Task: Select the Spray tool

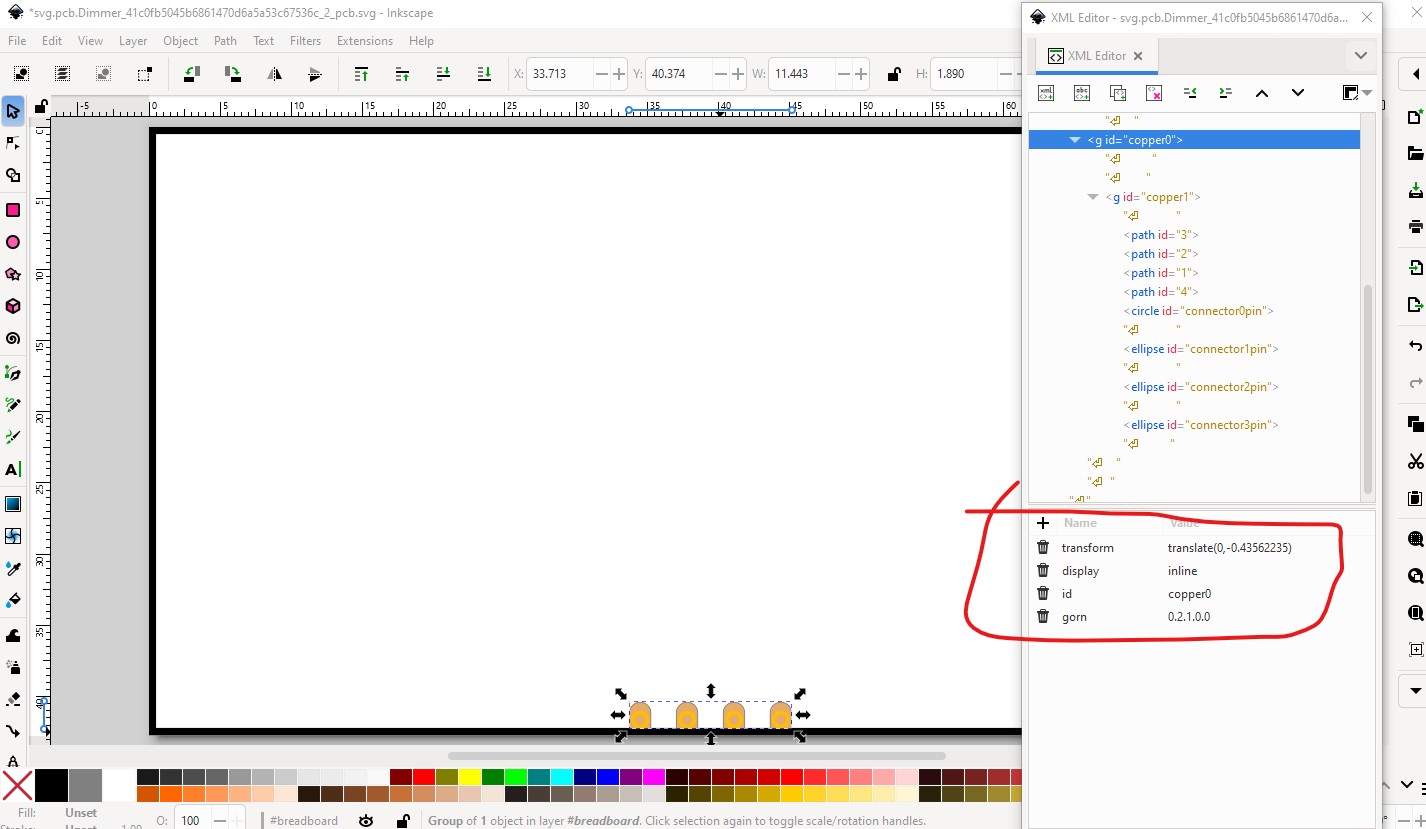Action: pos(13,666)
